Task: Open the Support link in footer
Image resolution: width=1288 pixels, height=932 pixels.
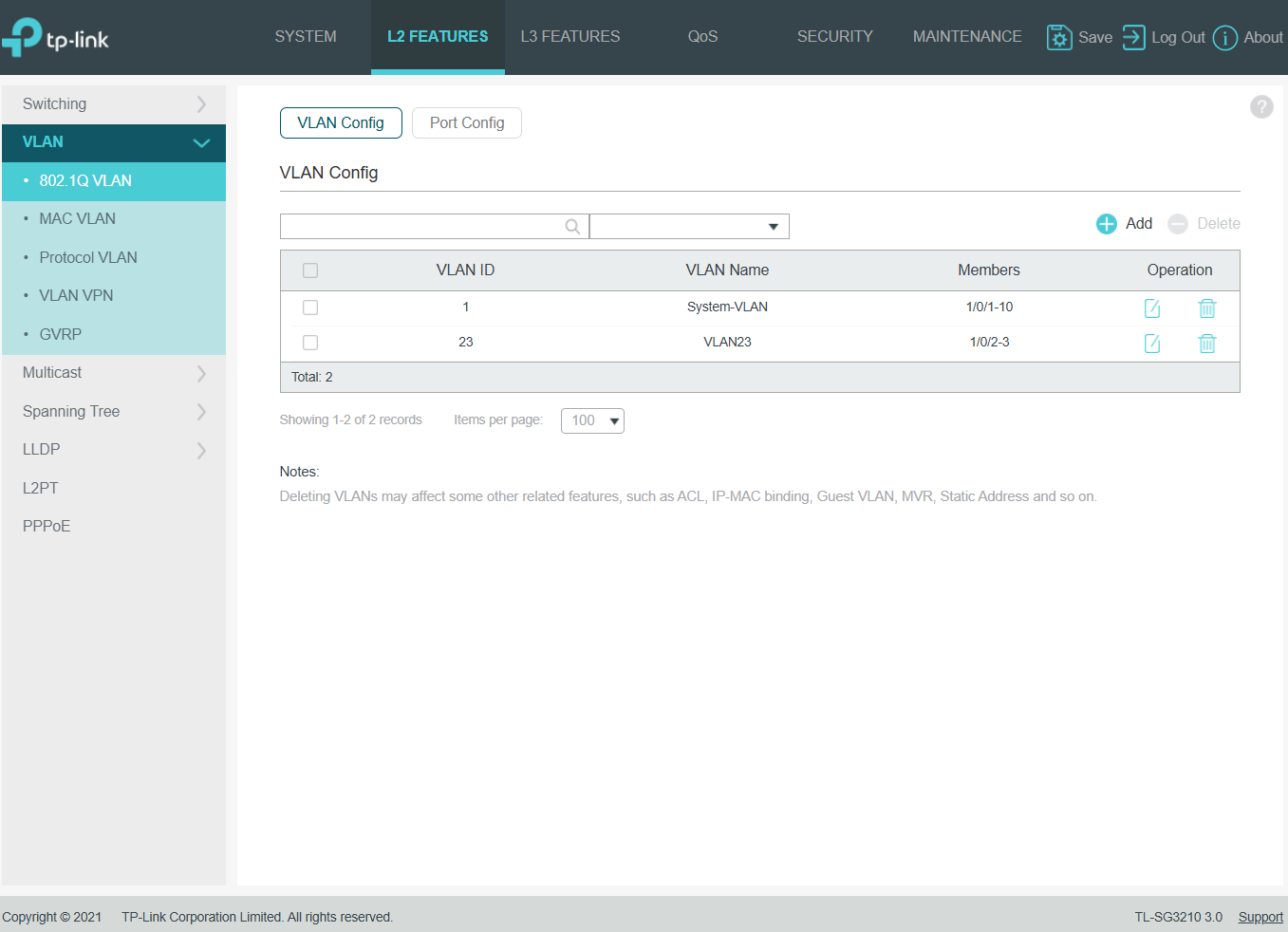Action: click(x=1260, y=917)
